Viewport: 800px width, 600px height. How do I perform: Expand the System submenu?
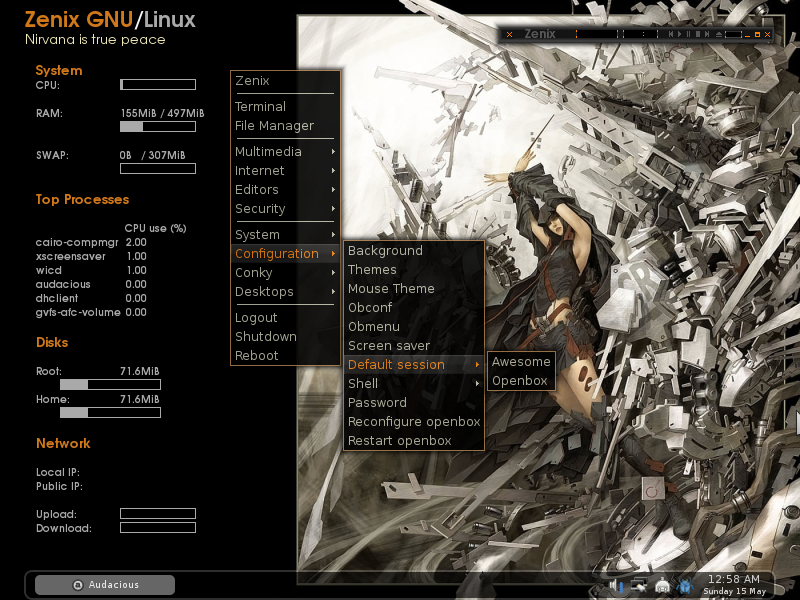tap(285, 235)
